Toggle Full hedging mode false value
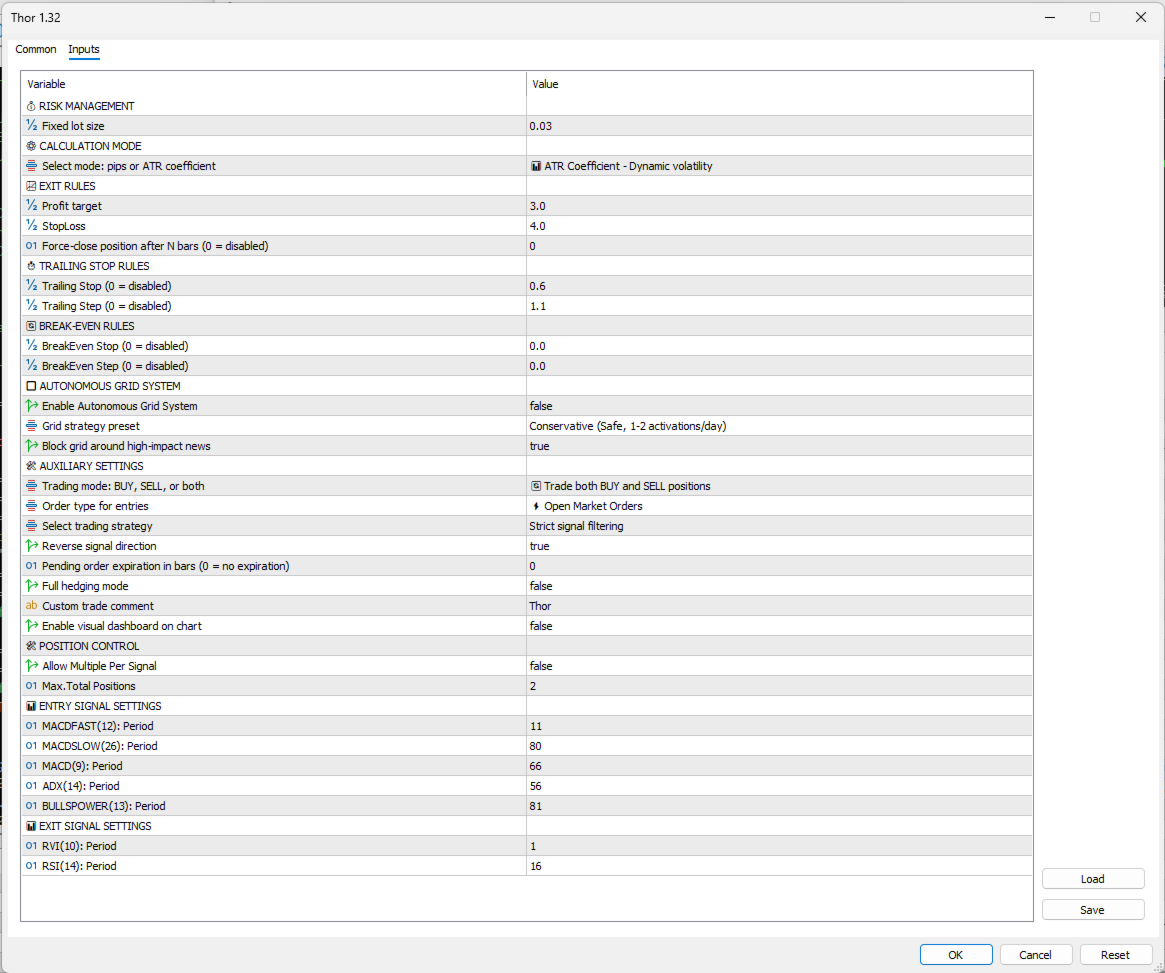The width and height of the screenshot is (1165, 973). (x=779, y=586)
